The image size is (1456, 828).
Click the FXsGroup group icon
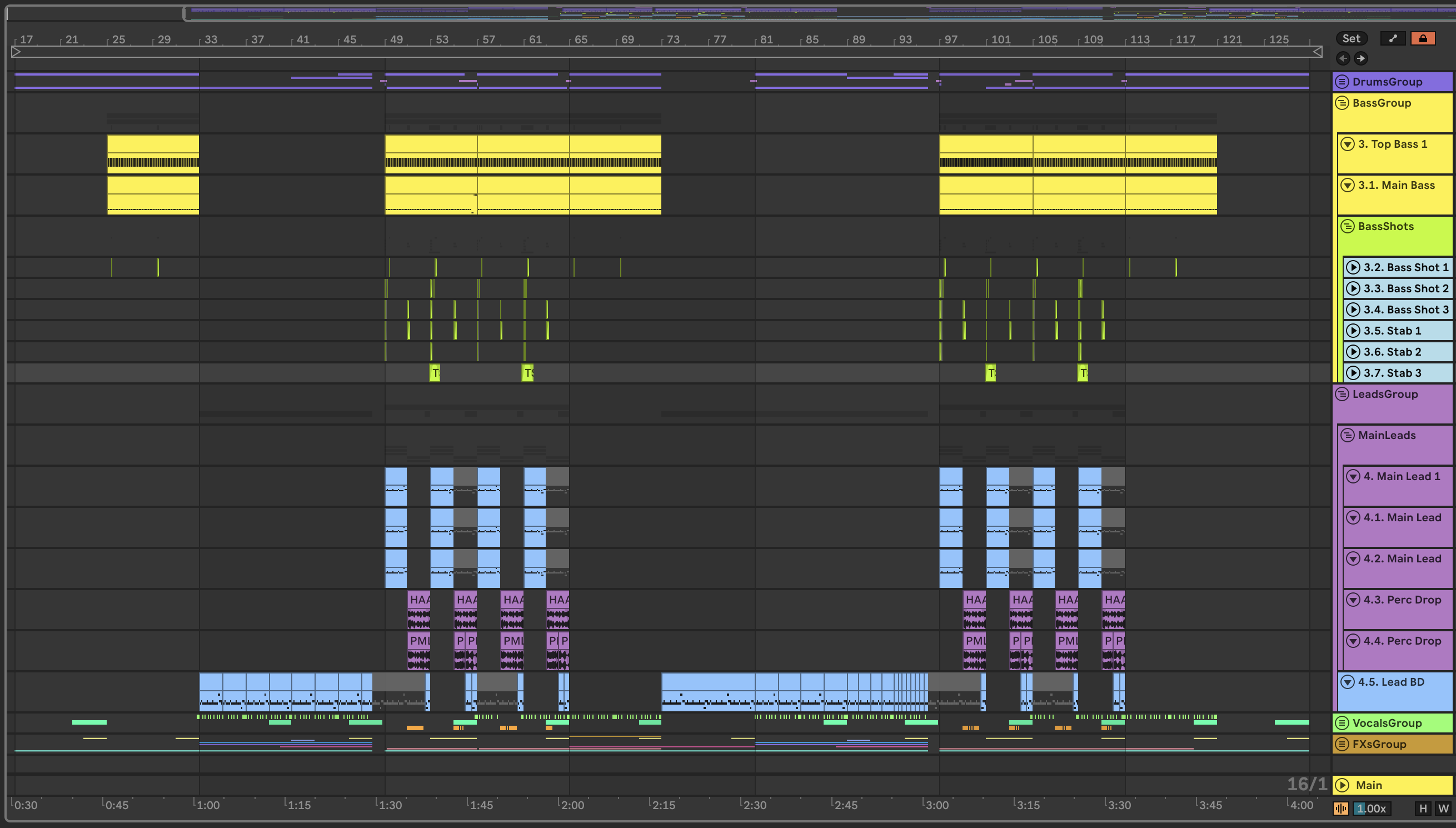[1342, 744]
